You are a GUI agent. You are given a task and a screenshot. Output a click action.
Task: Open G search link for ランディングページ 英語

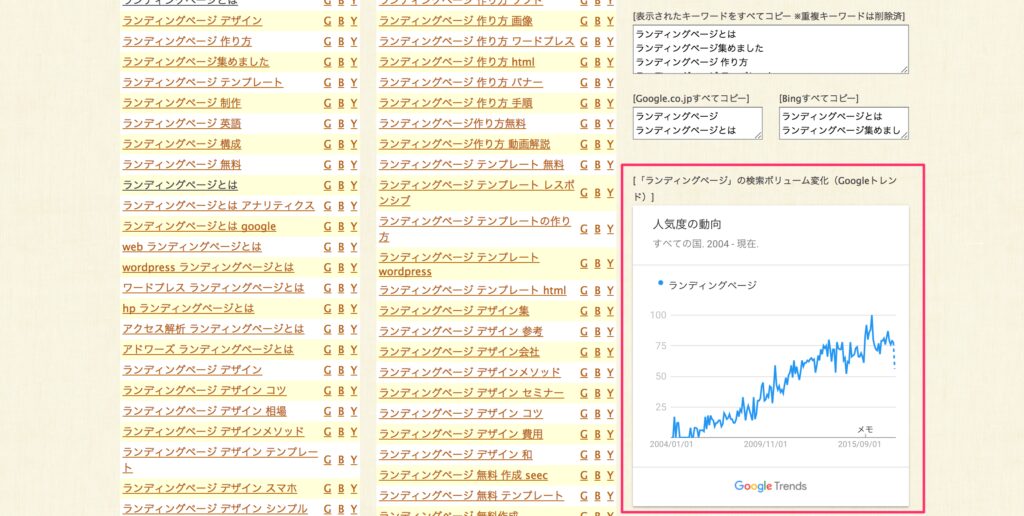[x=327, y=124]
